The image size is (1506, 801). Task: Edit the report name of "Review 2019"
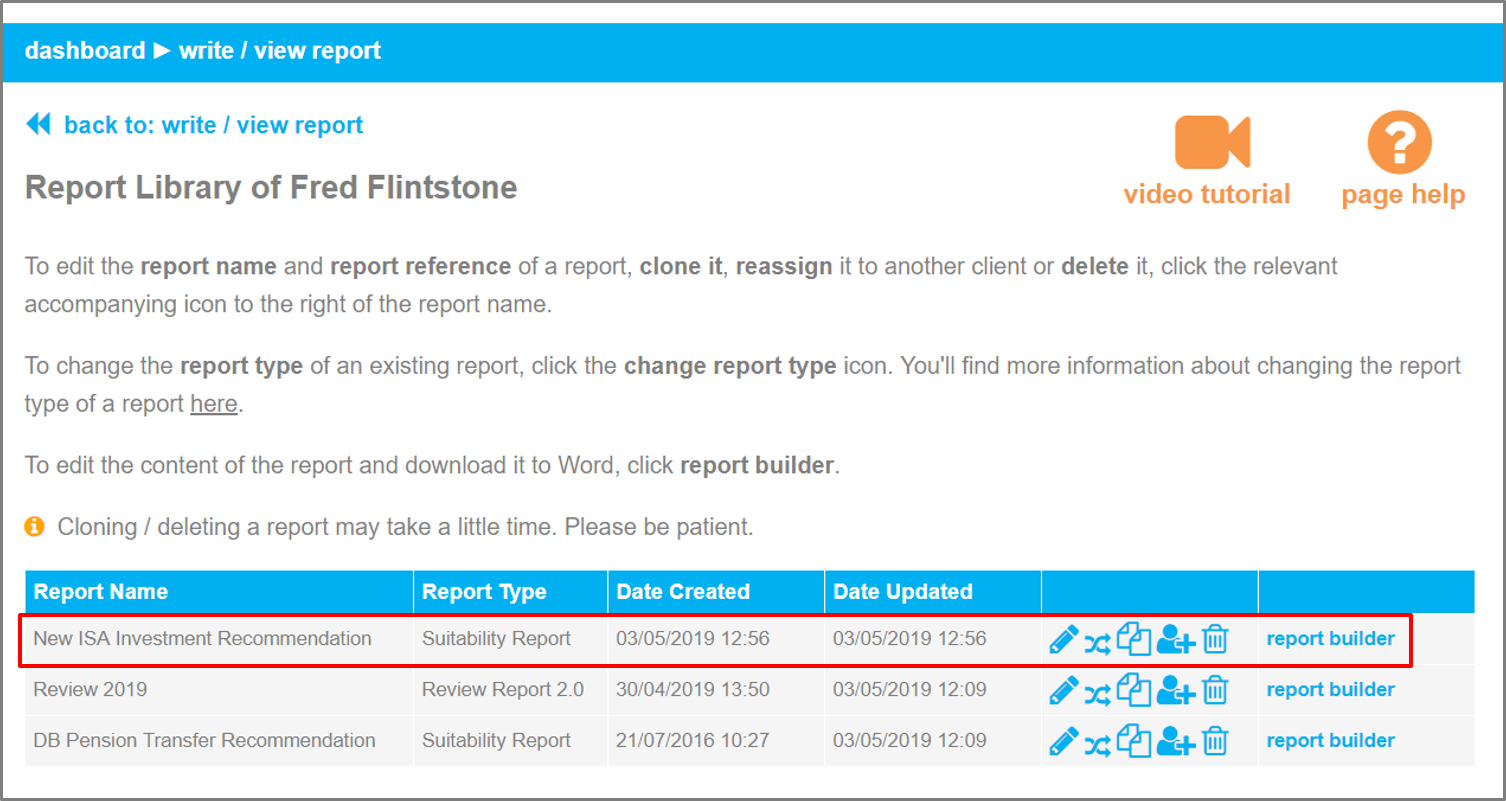(x=1064, y=690)
